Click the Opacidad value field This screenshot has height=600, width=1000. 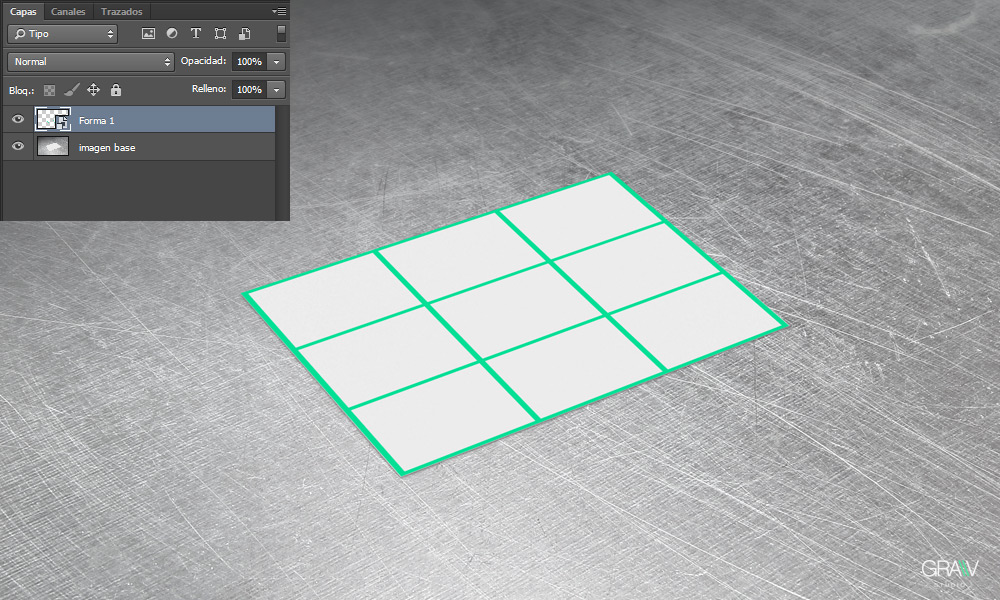(x=249, y=62)
